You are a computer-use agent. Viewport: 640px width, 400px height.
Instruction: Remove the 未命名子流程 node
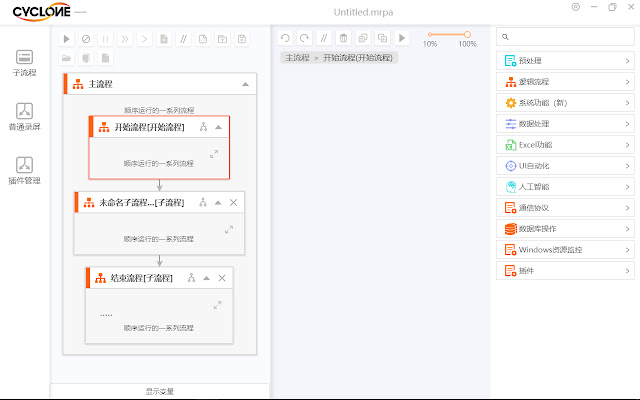(x=233, y=202)
